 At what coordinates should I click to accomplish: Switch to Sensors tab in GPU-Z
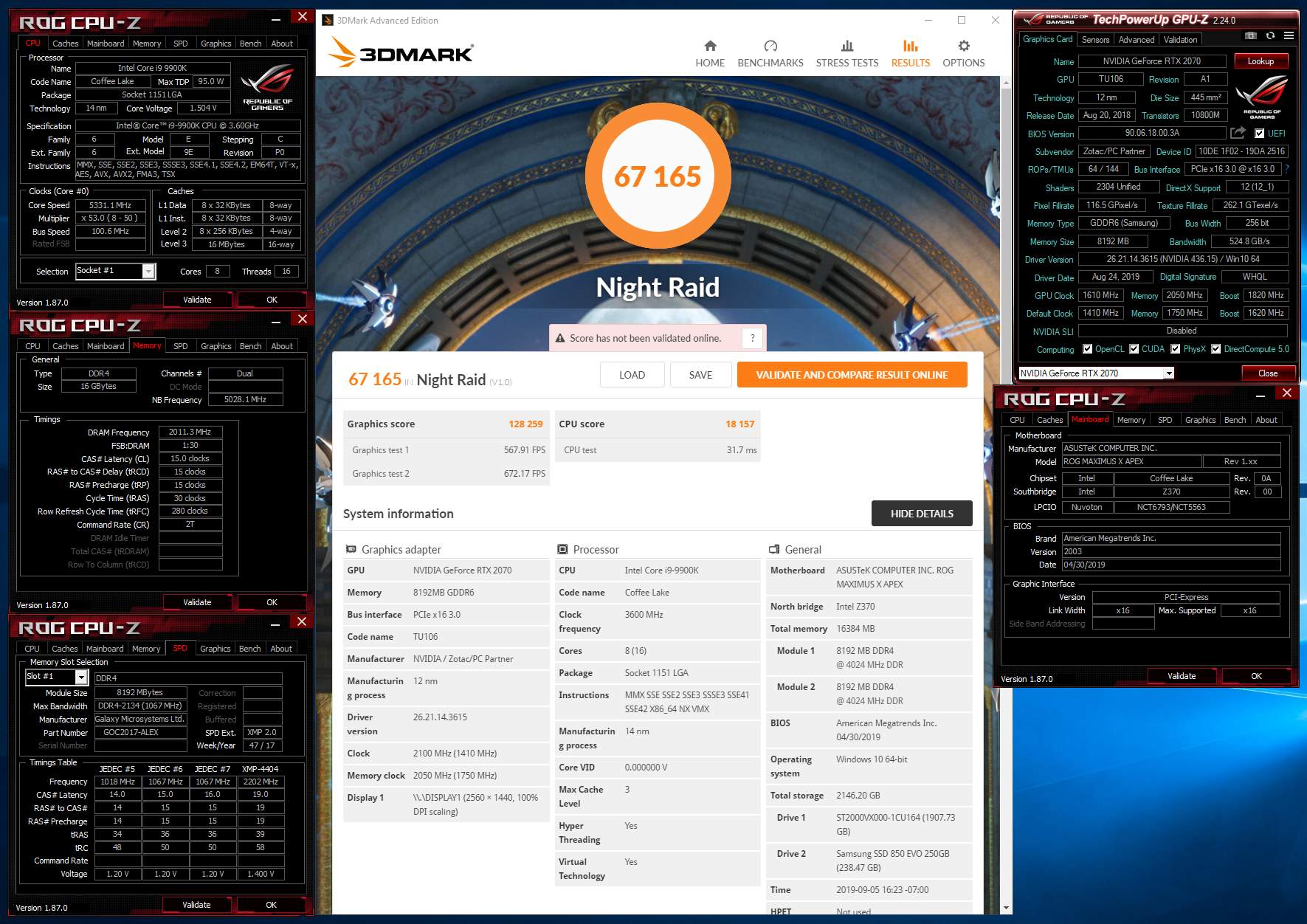click(x=1095, y=40)
